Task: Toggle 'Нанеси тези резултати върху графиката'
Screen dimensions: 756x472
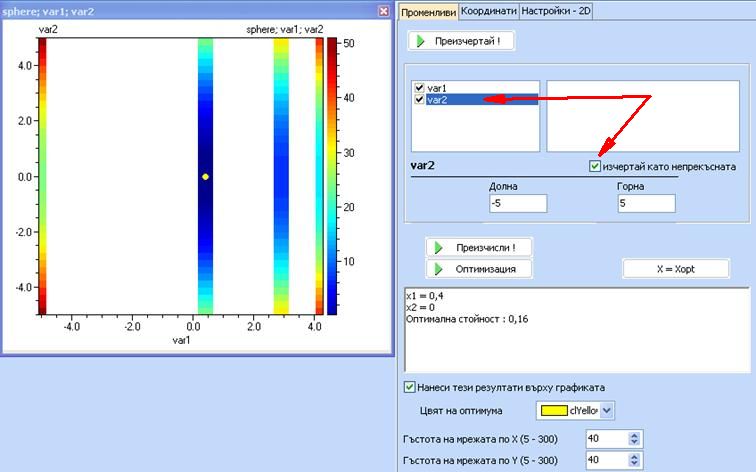Action: pos(409,387)
